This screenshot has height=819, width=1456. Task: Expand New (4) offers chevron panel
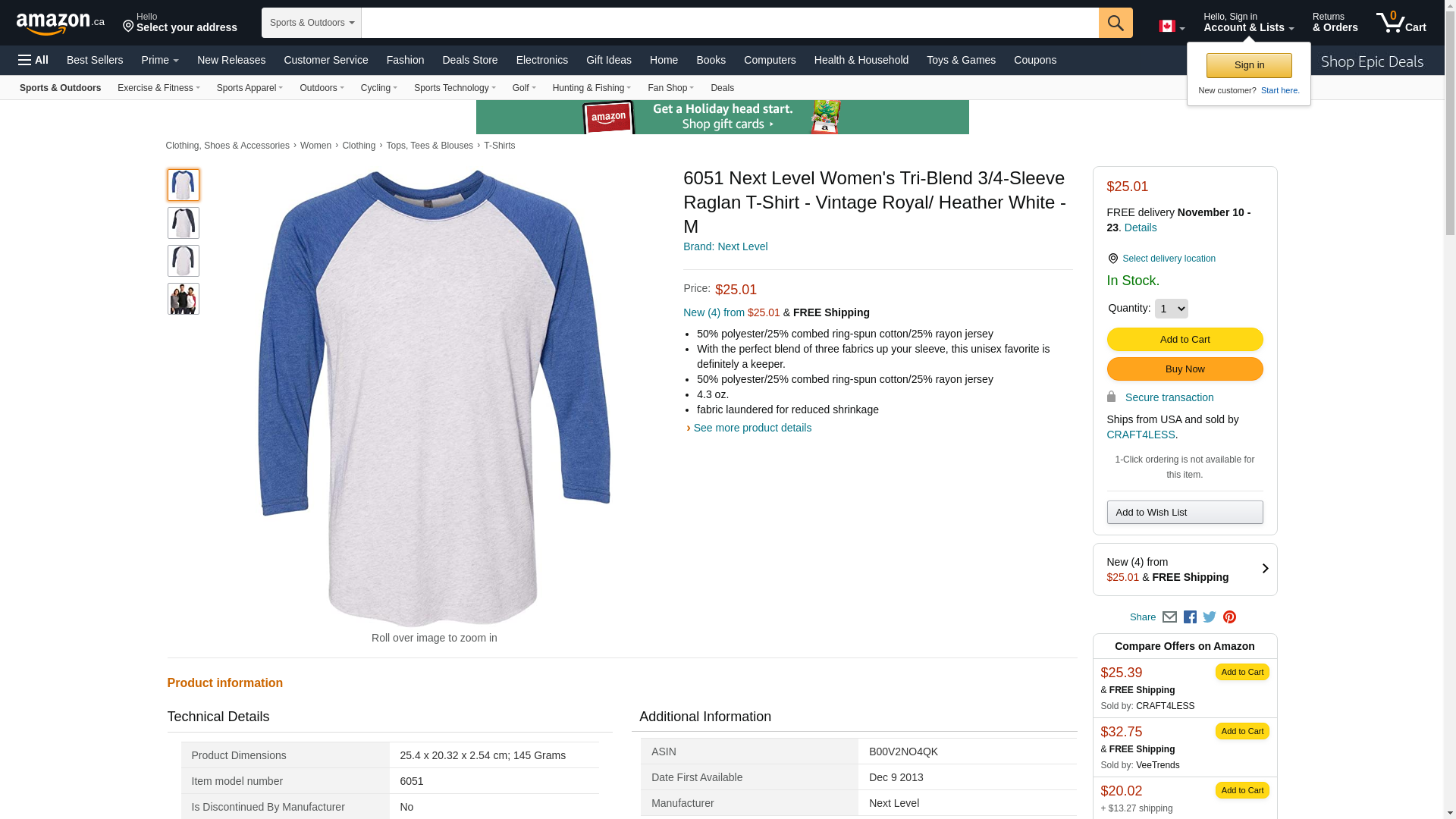pos(1264,569)
